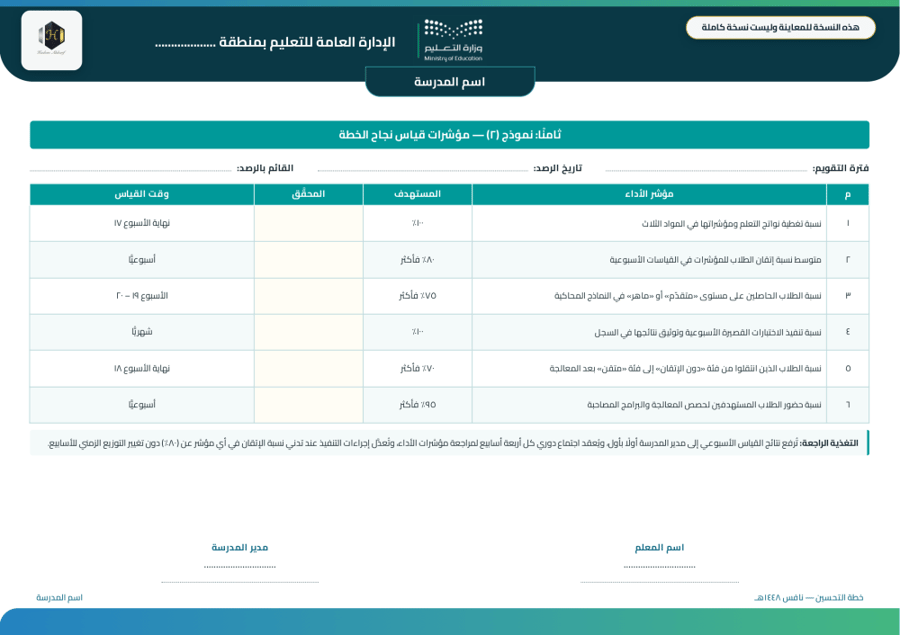Click the empty المحقّق cell in row ٤

308,332
